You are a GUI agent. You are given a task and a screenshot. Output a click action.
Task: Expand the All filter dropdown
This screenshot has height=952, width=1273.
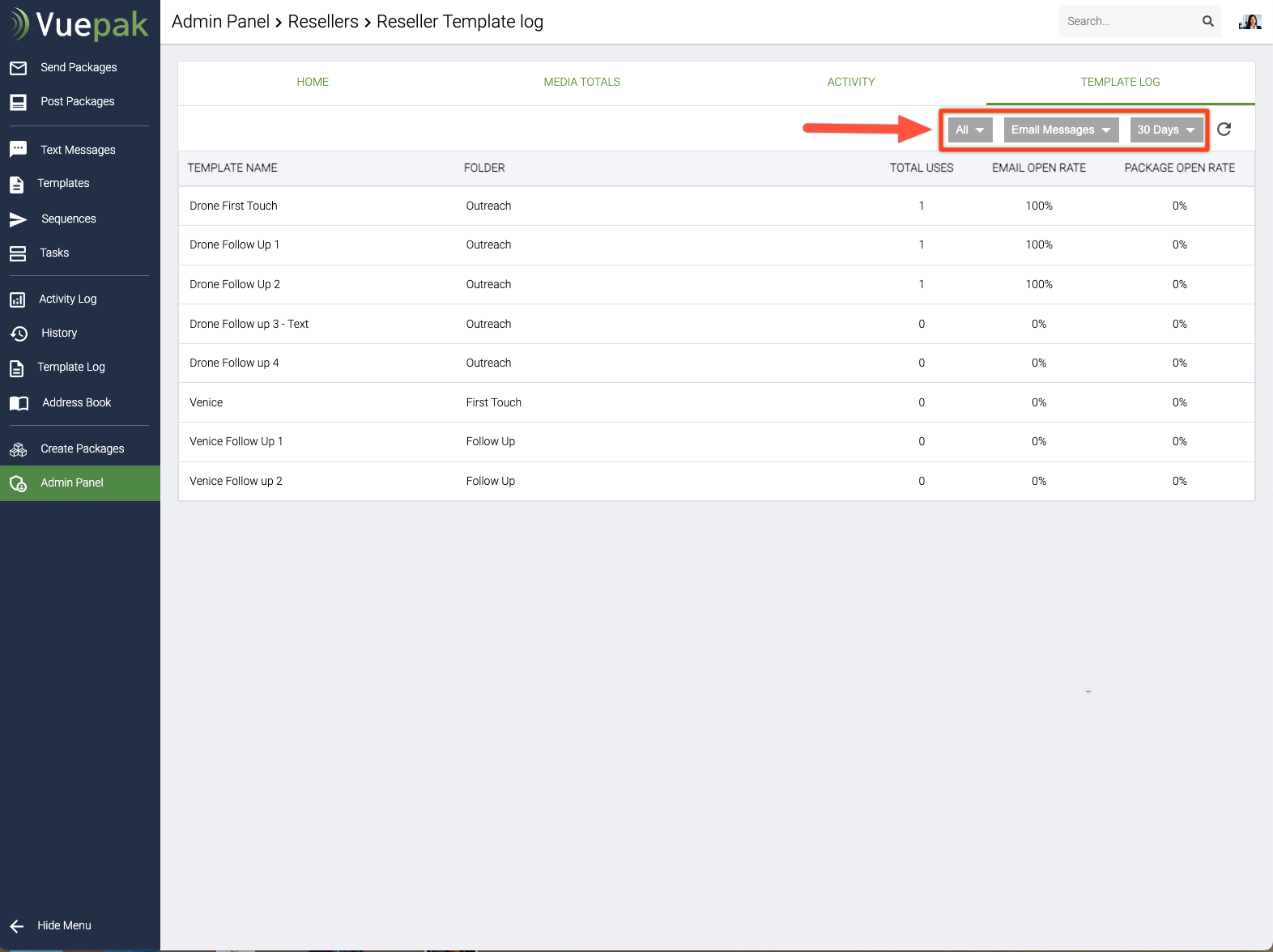click(x=969, y=130)
